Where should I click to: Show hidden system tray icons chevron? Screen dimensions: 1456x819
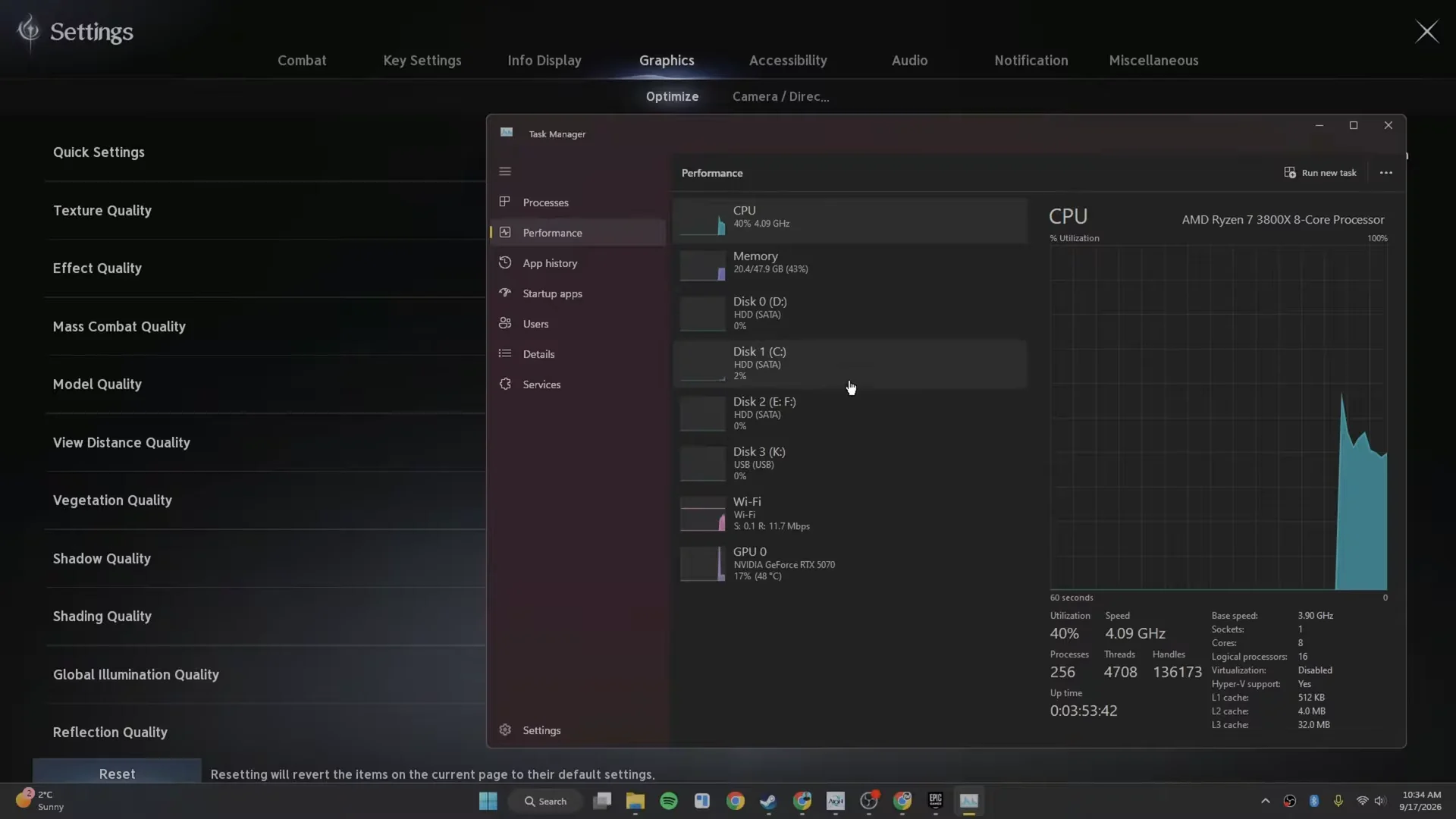(x=1265, y=801)
